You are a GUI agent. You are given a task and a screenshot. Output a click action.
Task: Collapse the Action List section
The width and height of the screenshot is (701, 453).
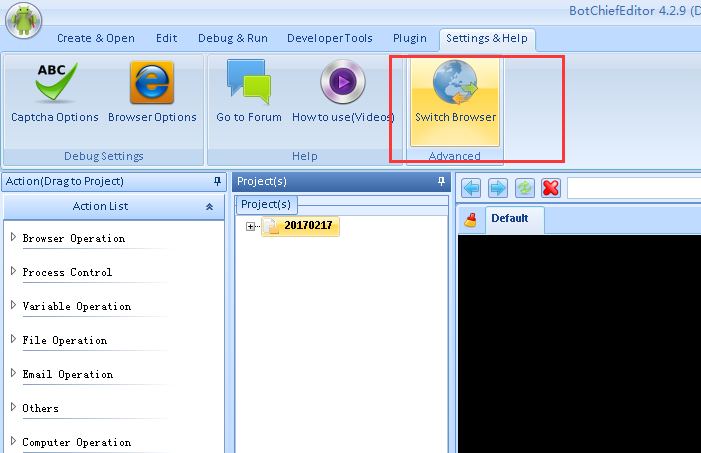(x=209, y=207)
